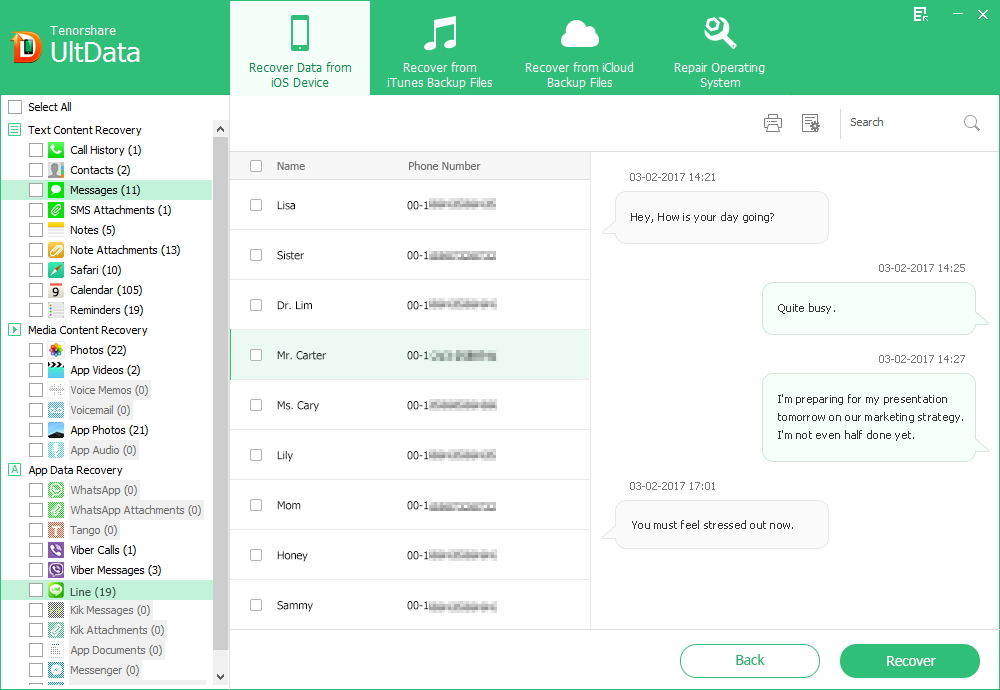The width and height of the screenshot is (1000, 690).
Task: Click the sidebar scroll down arrow
Action: coord(220,677)
